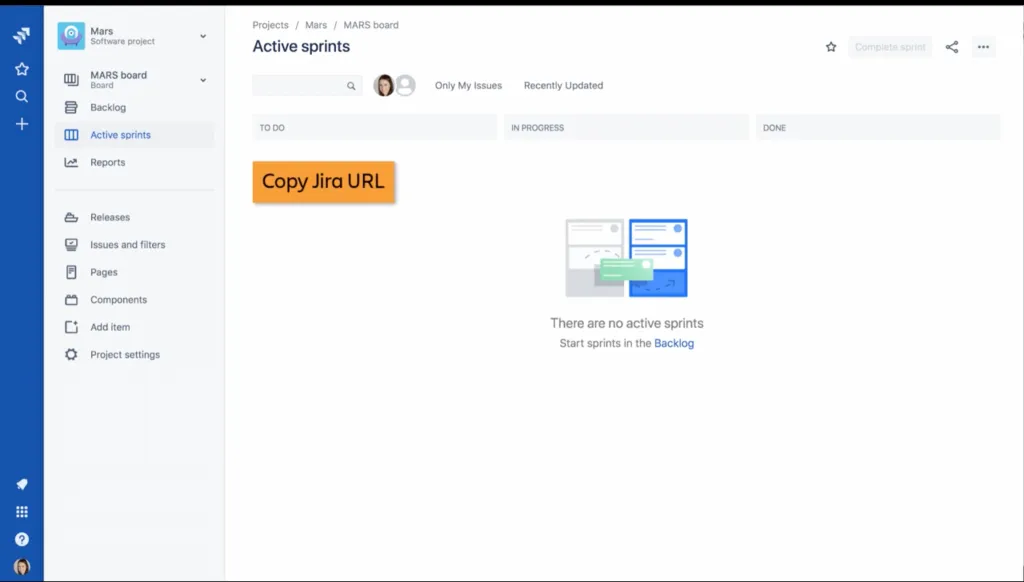This screenshot has height=582, width=1024.
Task: Open Reports in the sidebar
Action: (135, 162)
